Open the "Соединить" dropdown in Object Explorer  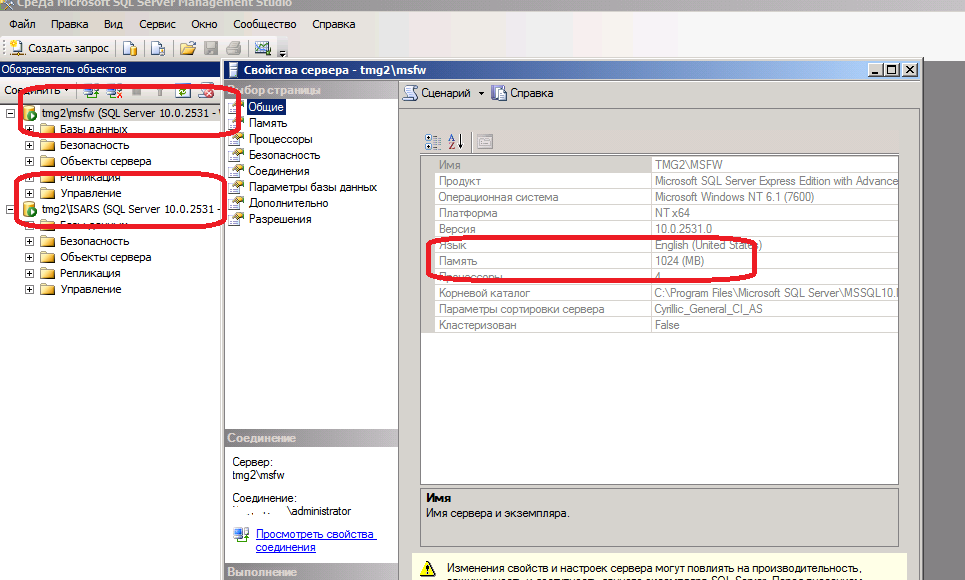pos(36,91)
